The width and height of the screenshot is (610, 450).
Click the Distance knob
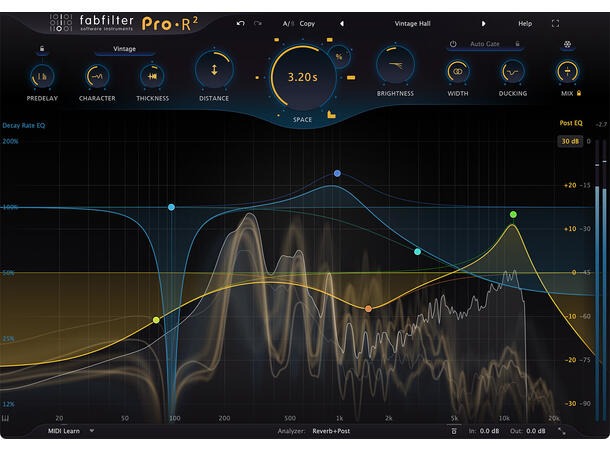(x=214, y=70)
